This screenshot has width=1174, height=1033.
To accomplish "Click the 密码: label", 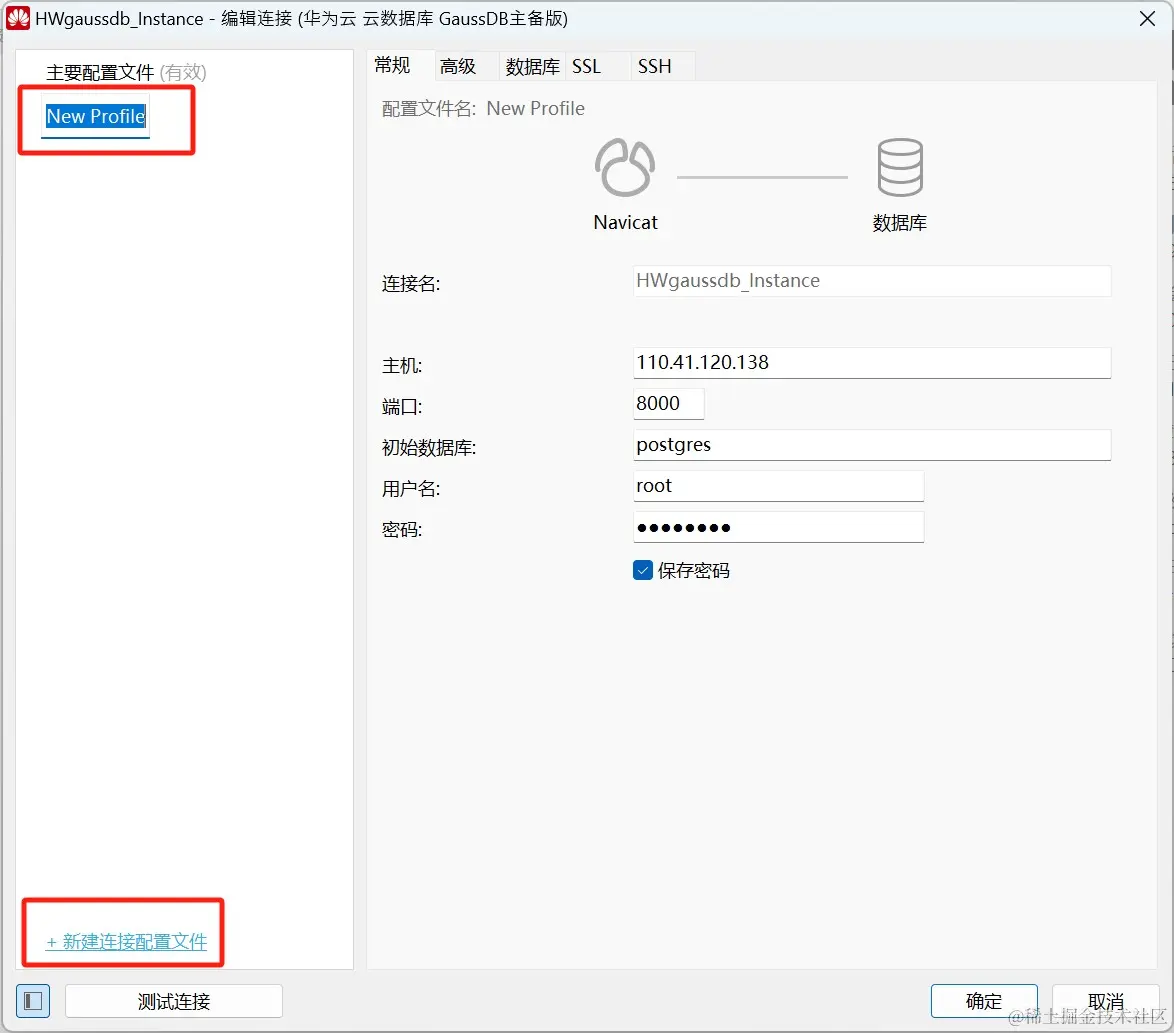I will (x=402, y=530).
